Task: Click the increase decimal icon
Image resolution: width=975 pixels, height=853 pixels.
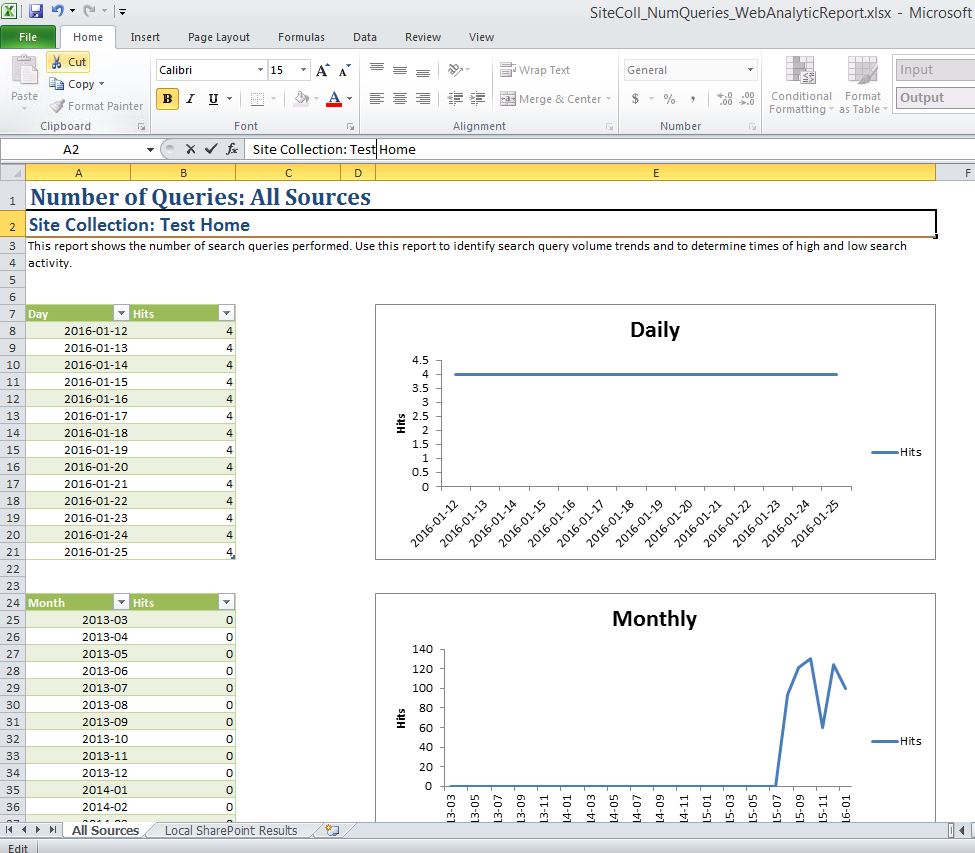Action: 724,99
